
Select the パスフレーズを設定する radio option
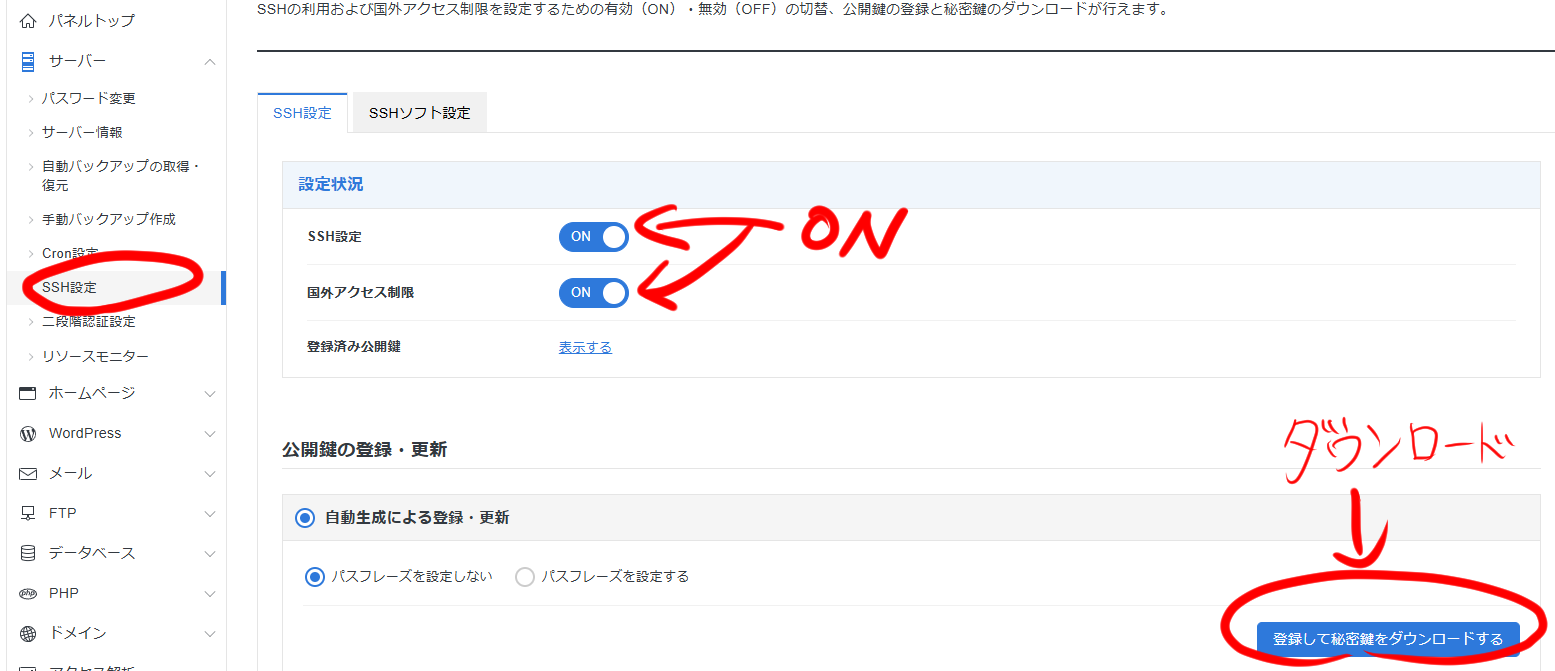[525, 577]
